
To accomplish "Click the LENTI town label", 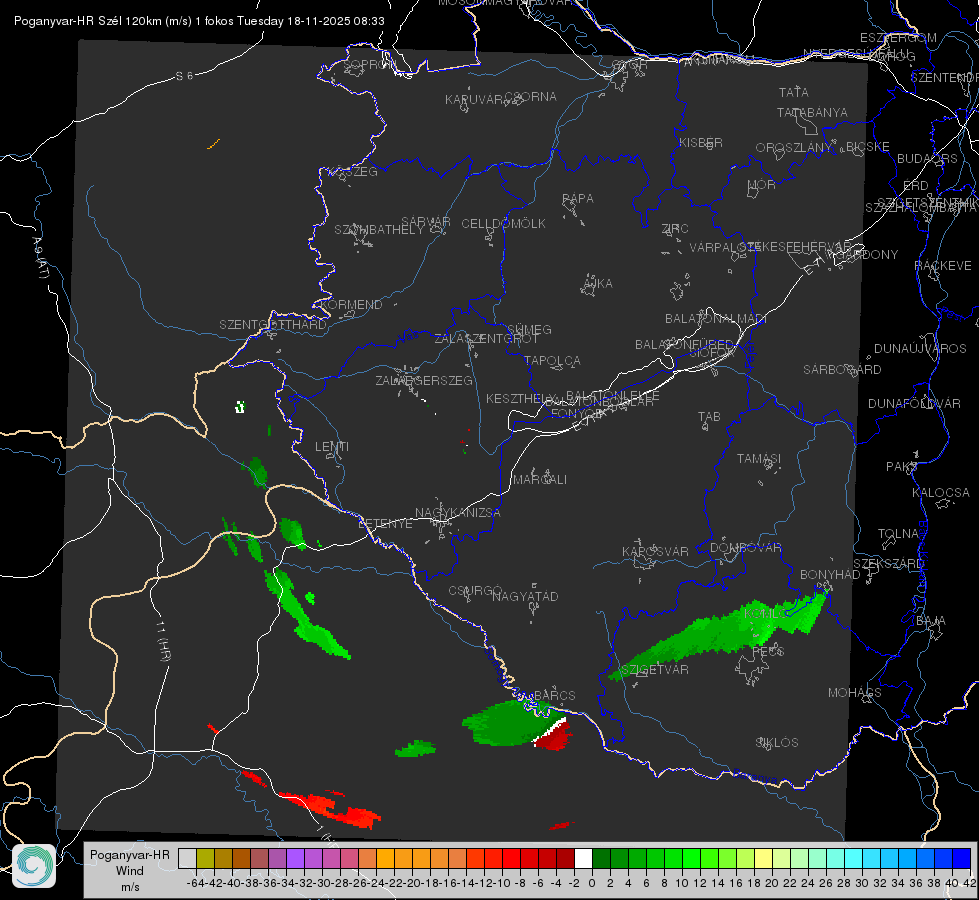I will (x=332, y=447).
